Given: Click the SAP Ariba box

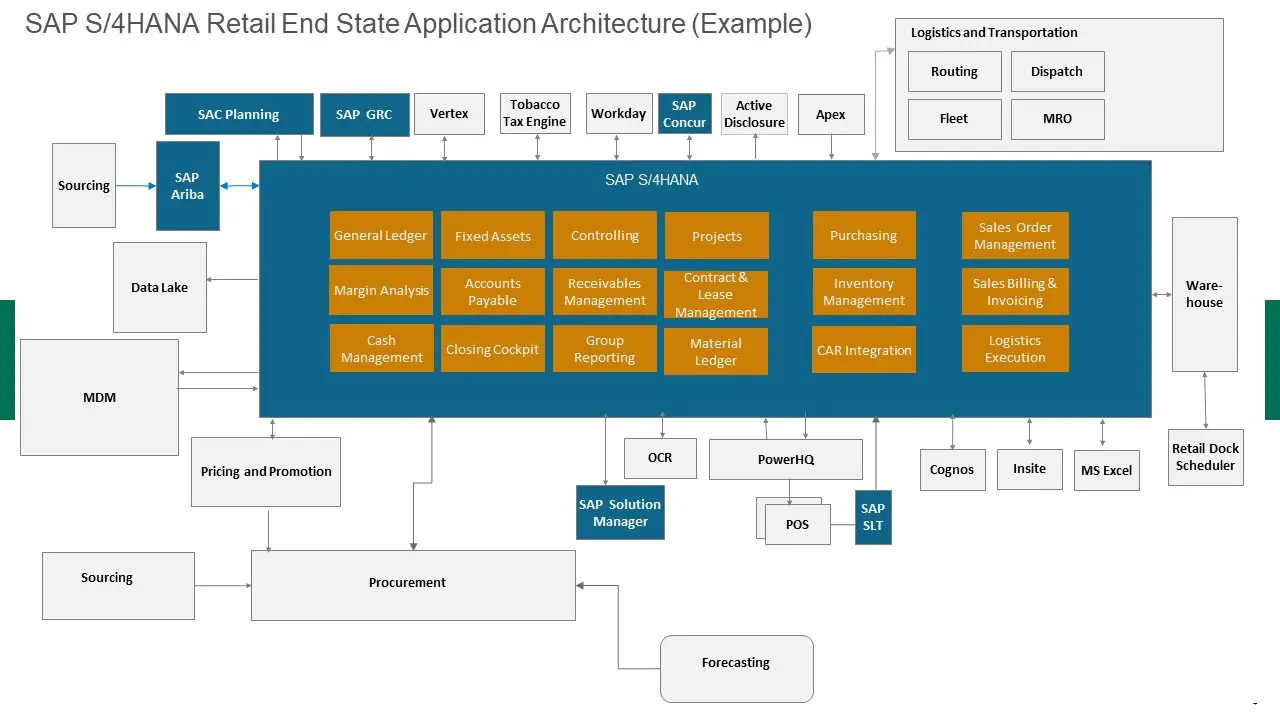Looking at the screenshot, I should pos(187,186).
